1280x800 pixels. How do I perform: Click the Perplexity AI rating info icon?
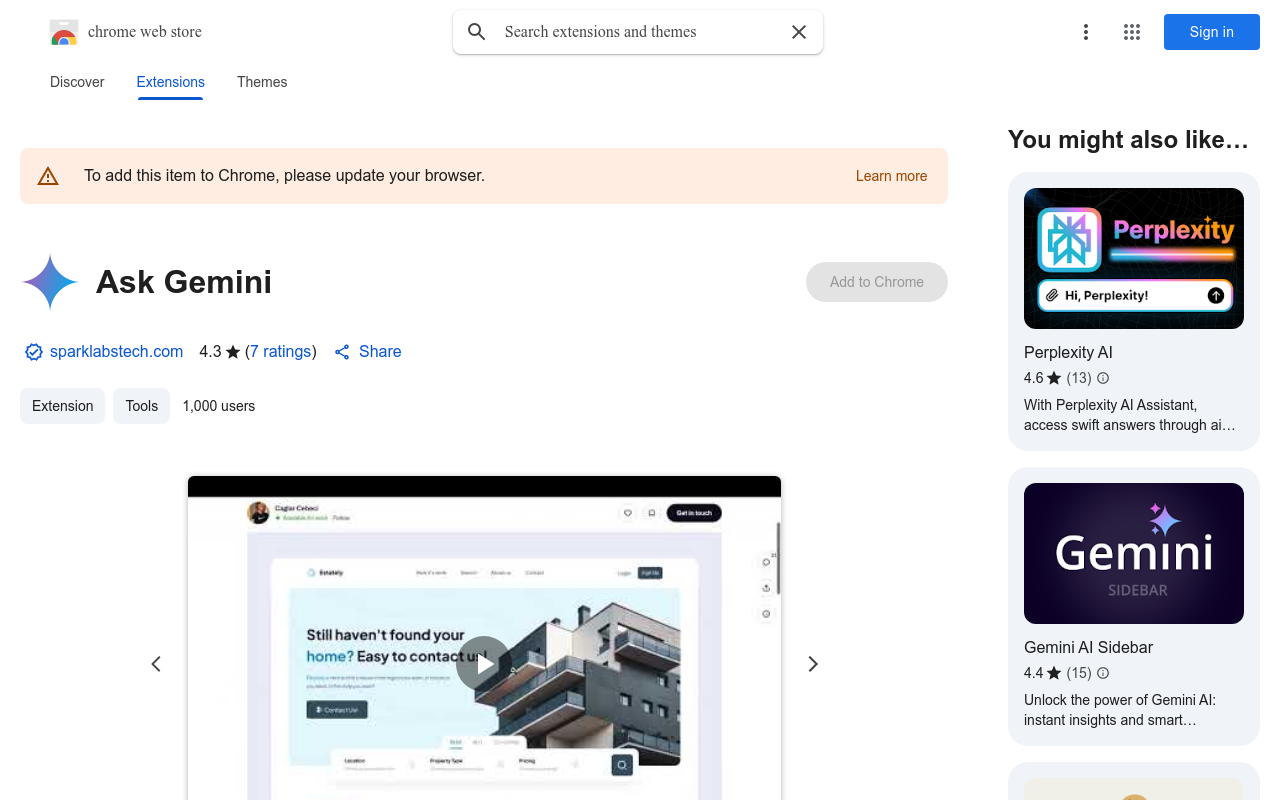pos(1103,378)
